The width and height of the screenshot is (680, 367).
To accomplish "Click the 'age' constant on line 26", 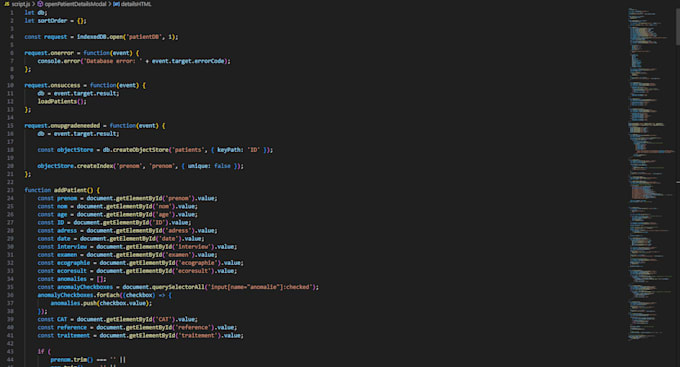I will [62, 214].
